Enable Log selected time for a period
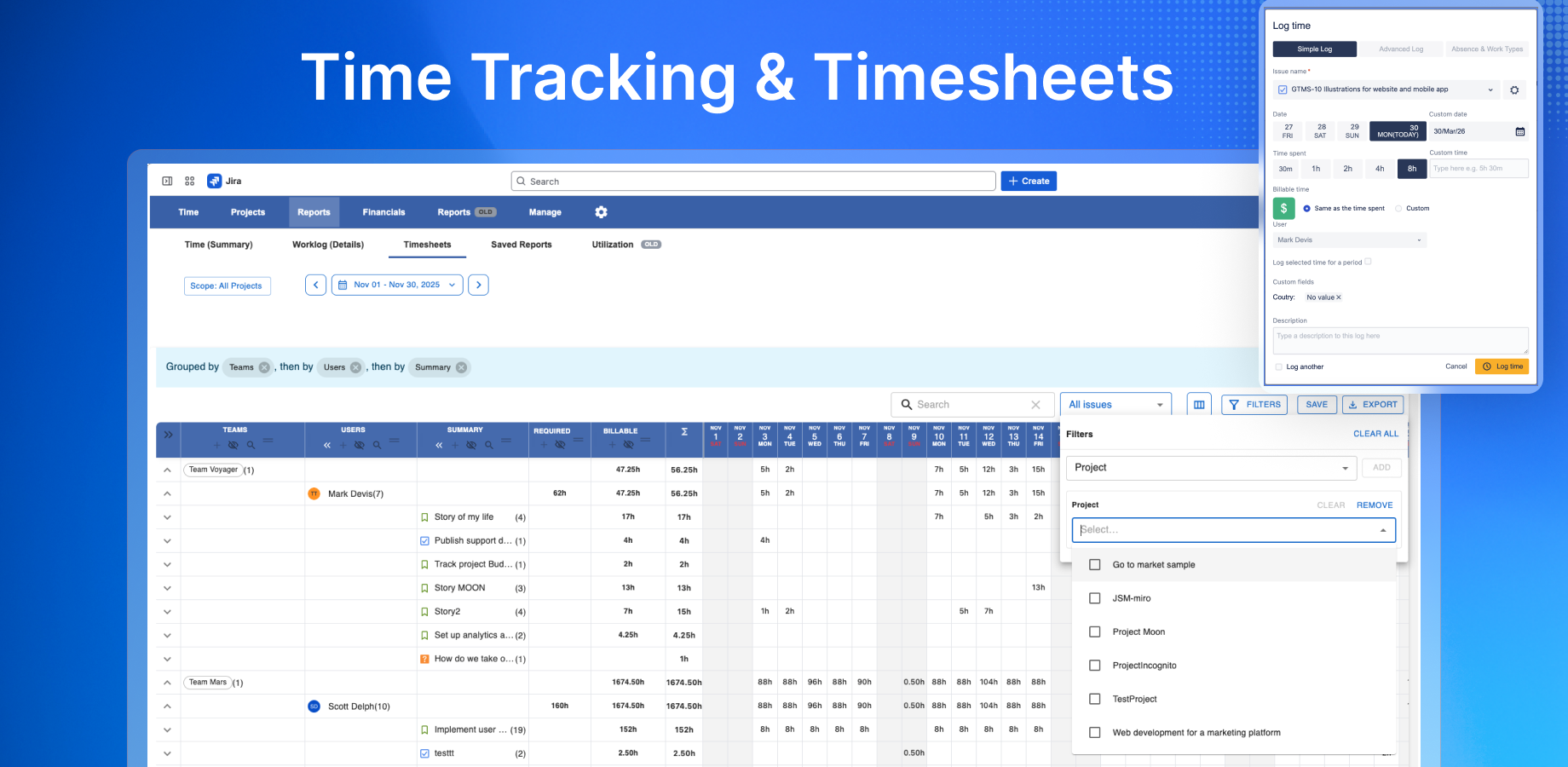Screen dimensions: 1568x767 coord(1369,262)
